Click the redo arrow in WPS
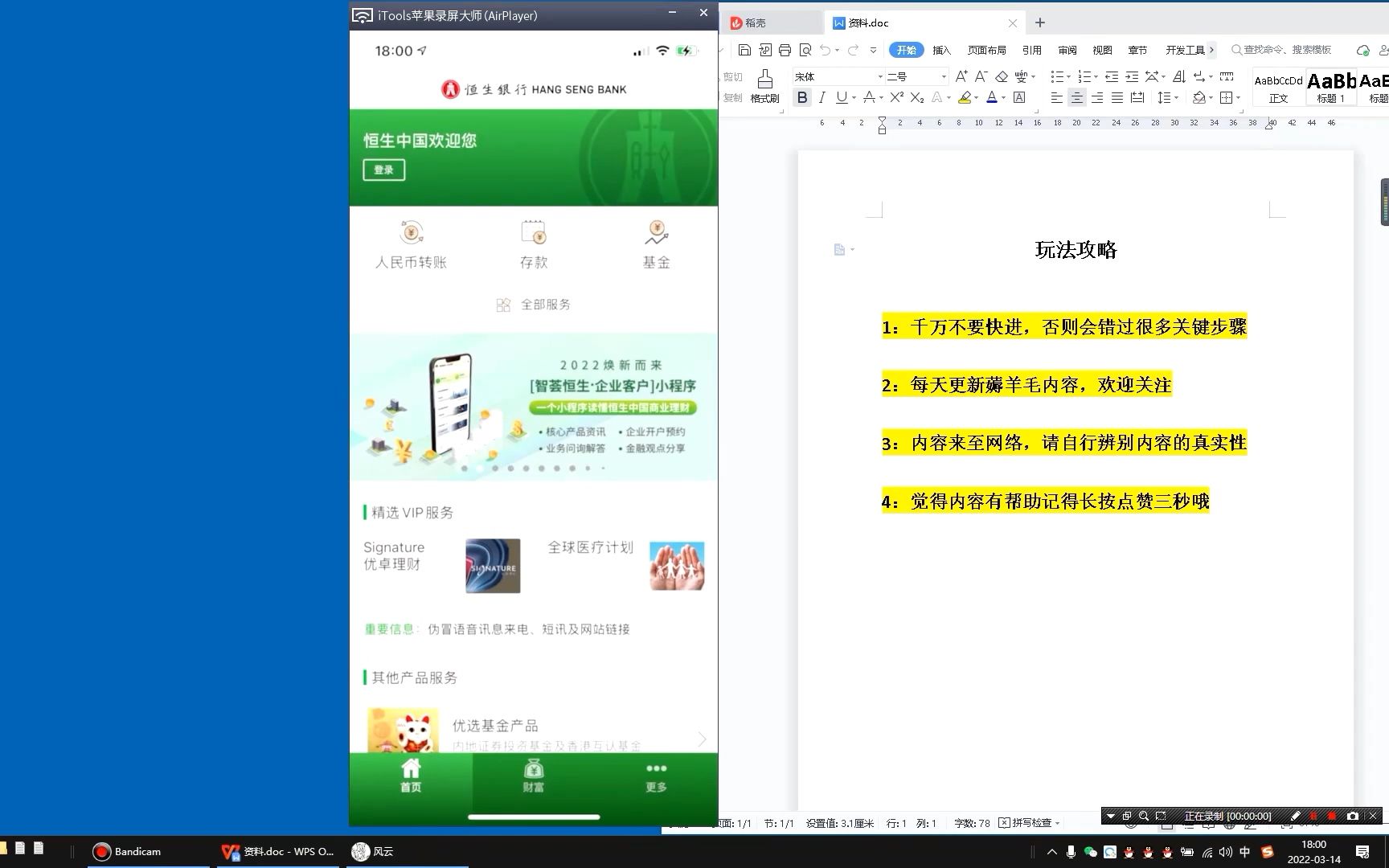1389x868 pixels. pyautogui.click(x=853, y=50)
